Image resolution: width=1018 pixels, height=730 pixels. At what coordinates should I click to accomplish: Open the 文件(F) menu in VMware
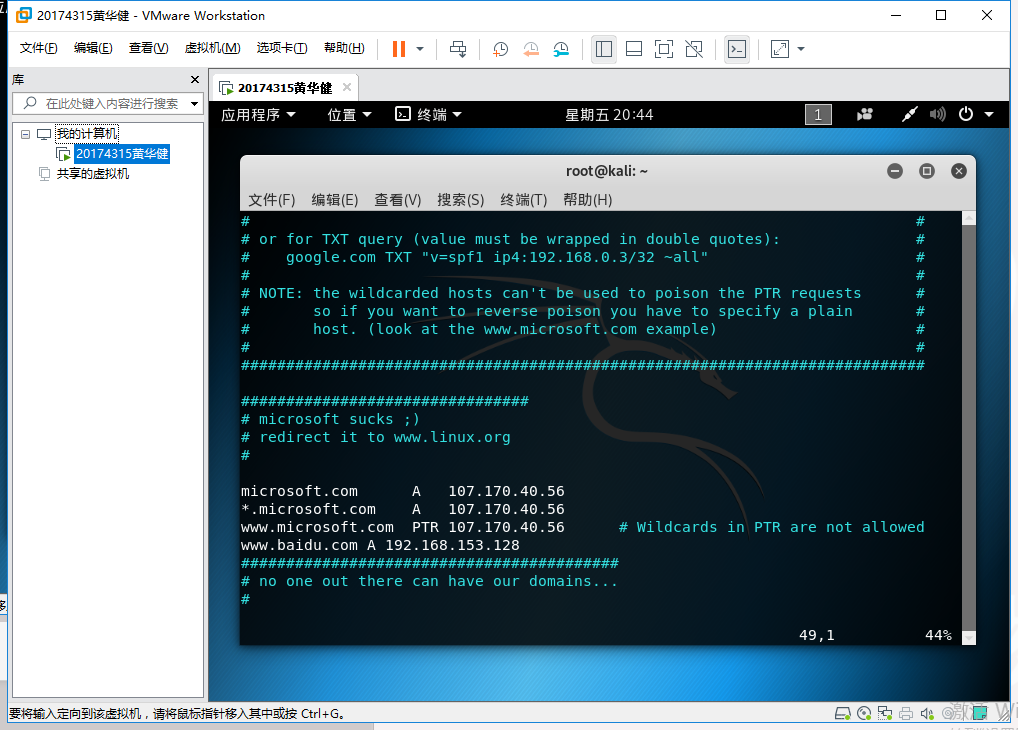coord(38,48)
